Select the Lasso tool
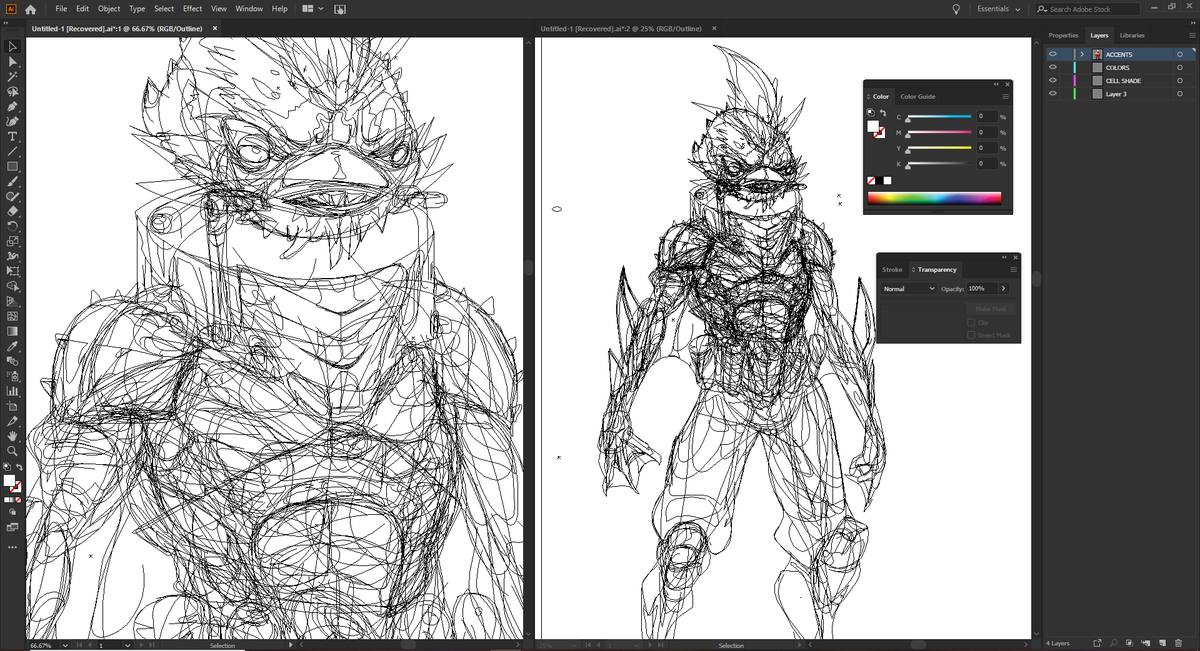This screenshot has width=1200, height=651. pyautogui.click(x=13, y=91)
